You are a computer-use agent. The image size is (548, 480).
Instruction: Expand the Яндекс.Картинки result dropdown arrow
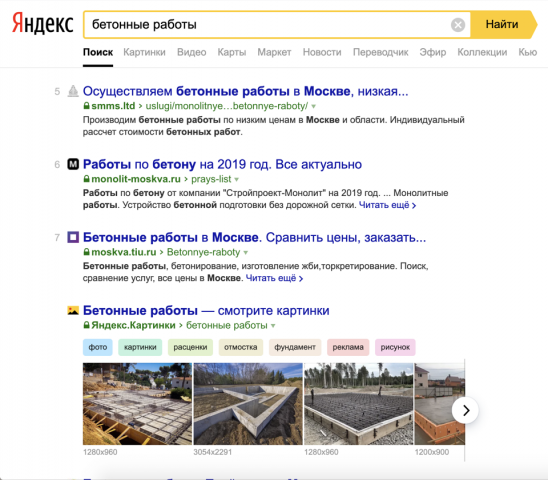tap(273, 325)
